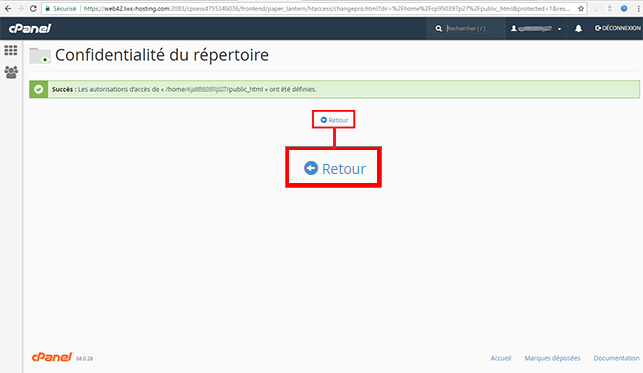Click the green success check icon

(x=39, y=89)
